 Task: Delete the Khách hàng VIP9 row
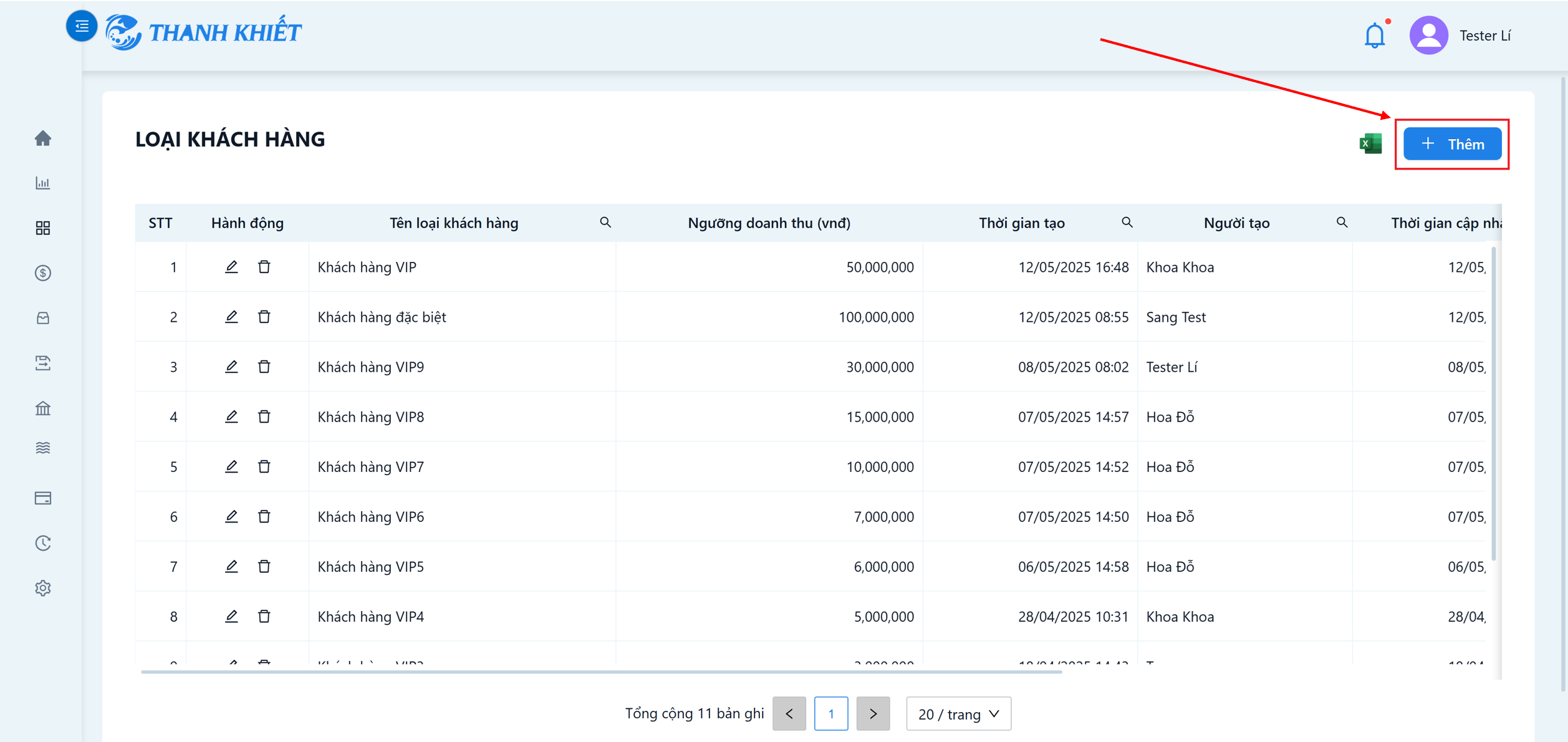[264, 367]
